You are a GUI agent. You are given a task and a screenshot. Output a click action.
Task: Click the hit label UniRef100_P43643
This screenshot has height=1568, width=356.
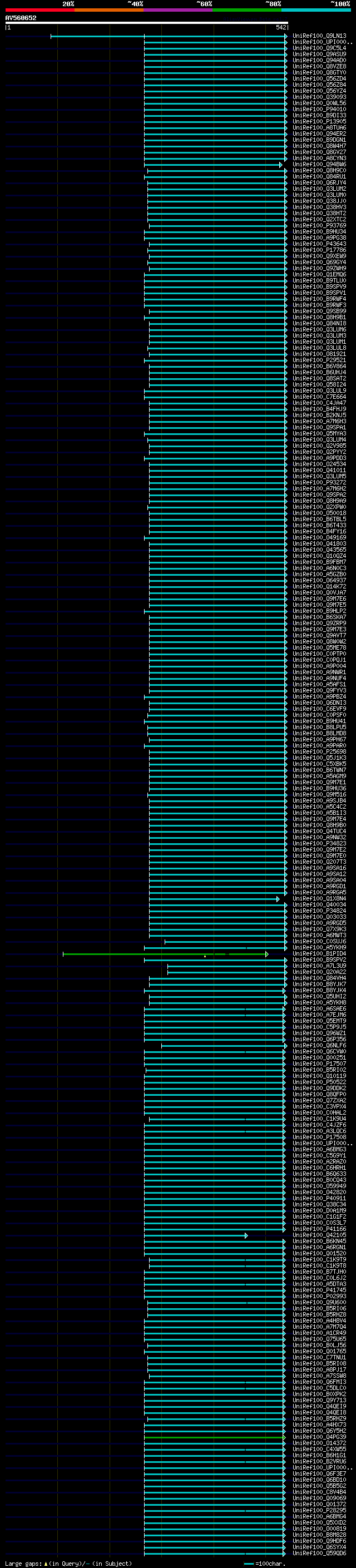click(319, 244)
